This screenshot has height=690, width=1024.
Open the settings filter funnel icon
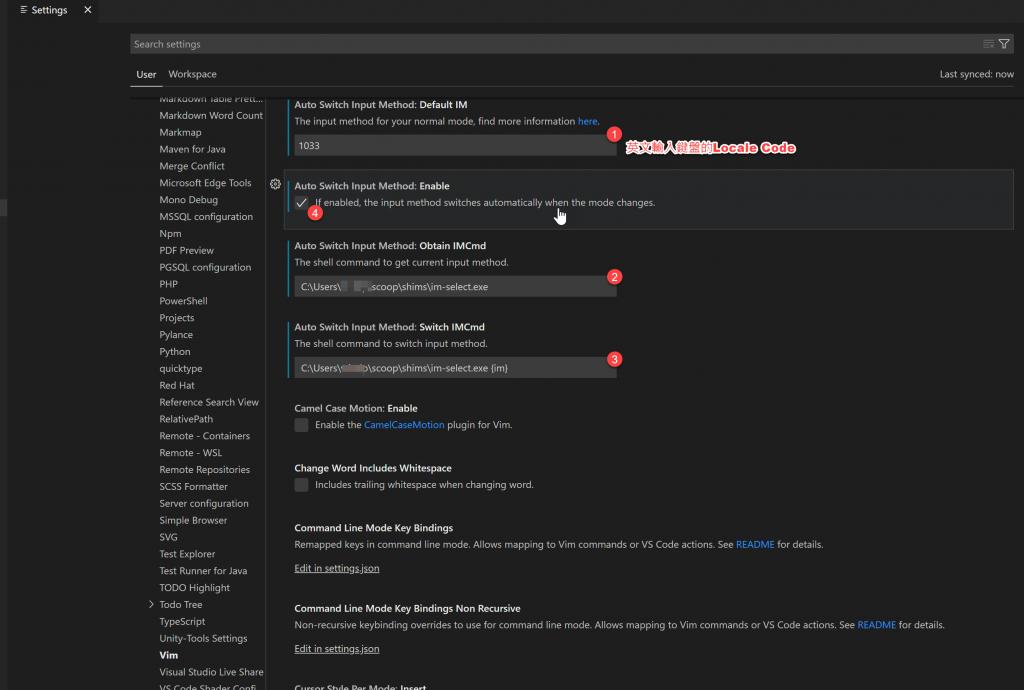pos(1004,44)
